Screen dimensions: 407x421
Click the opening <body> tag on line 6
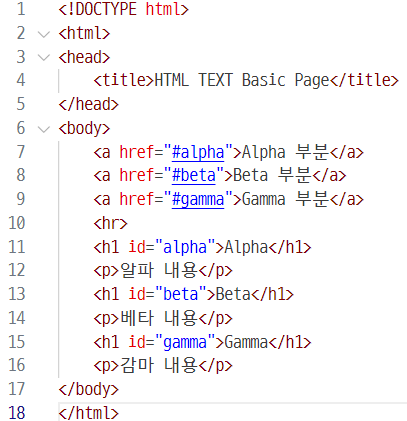click(84, 129)
